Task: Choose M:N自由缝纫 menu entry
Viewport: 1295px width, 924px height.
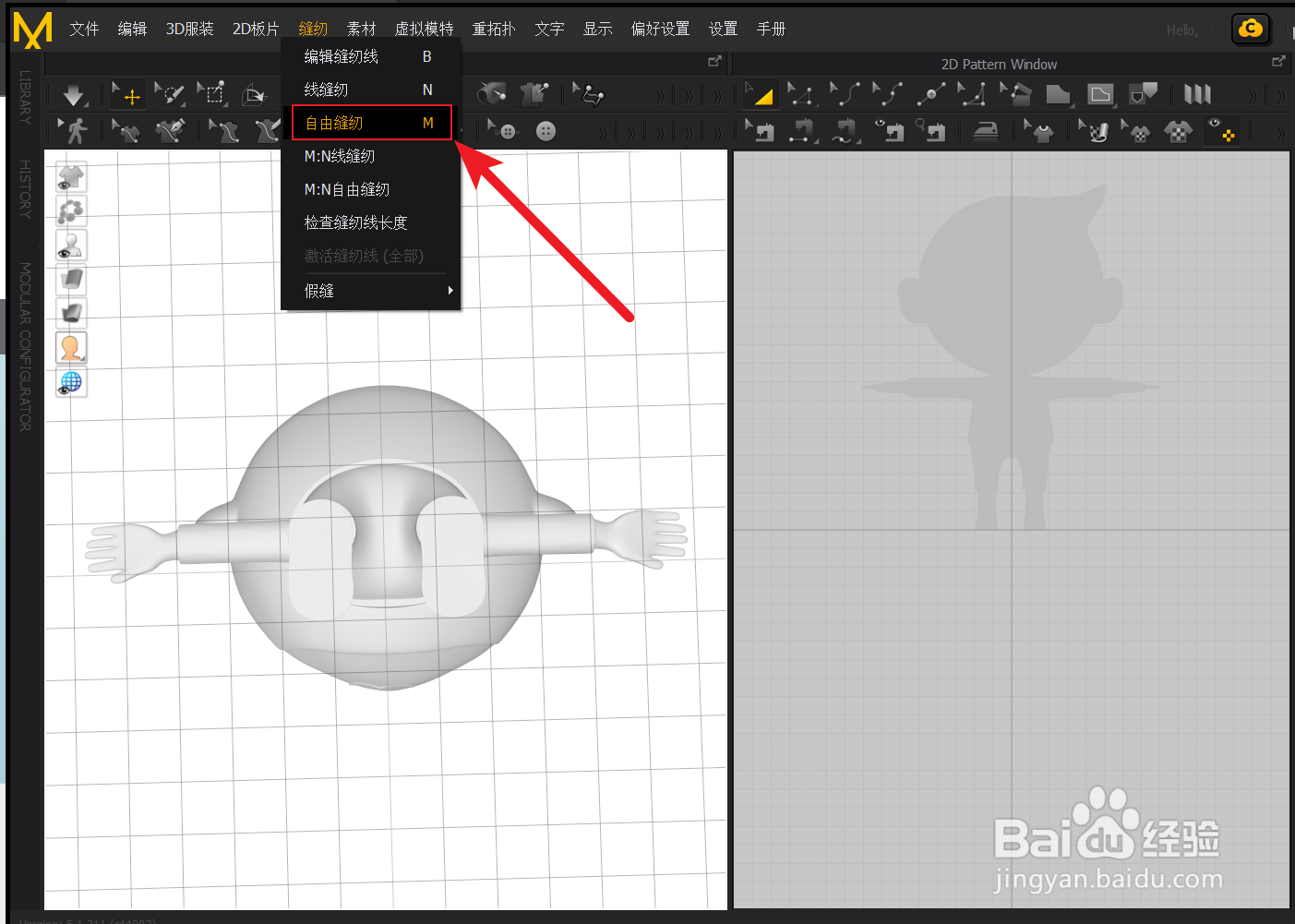Action: 370,189
